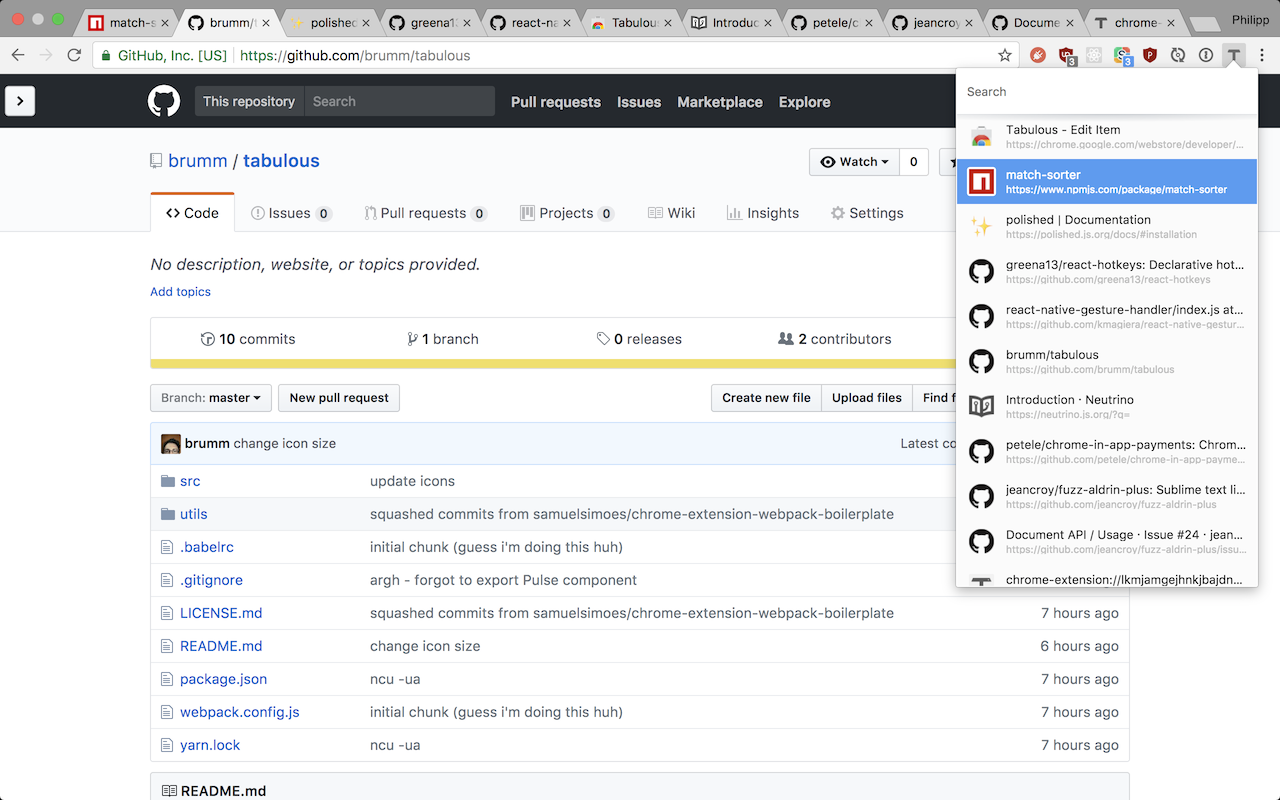Open the 2 contributors link
The width and height of the screenshot is (1280, 800).
(835, 339)
